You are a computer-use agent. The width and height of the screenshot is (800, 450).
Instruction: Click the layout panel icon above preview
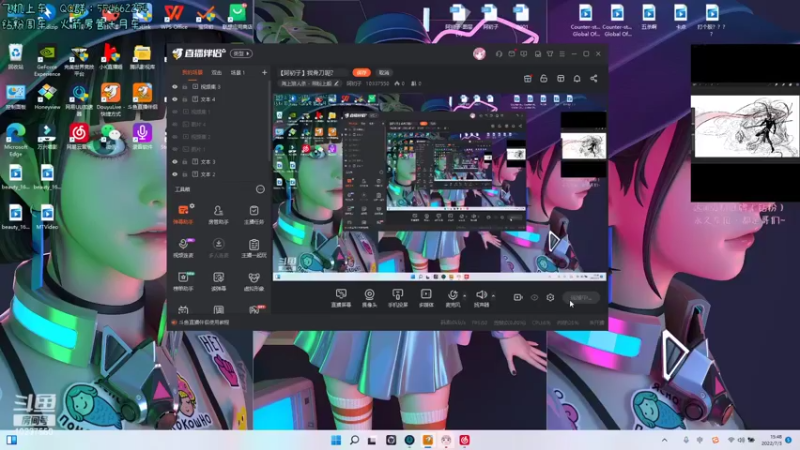tap(561, 79)
